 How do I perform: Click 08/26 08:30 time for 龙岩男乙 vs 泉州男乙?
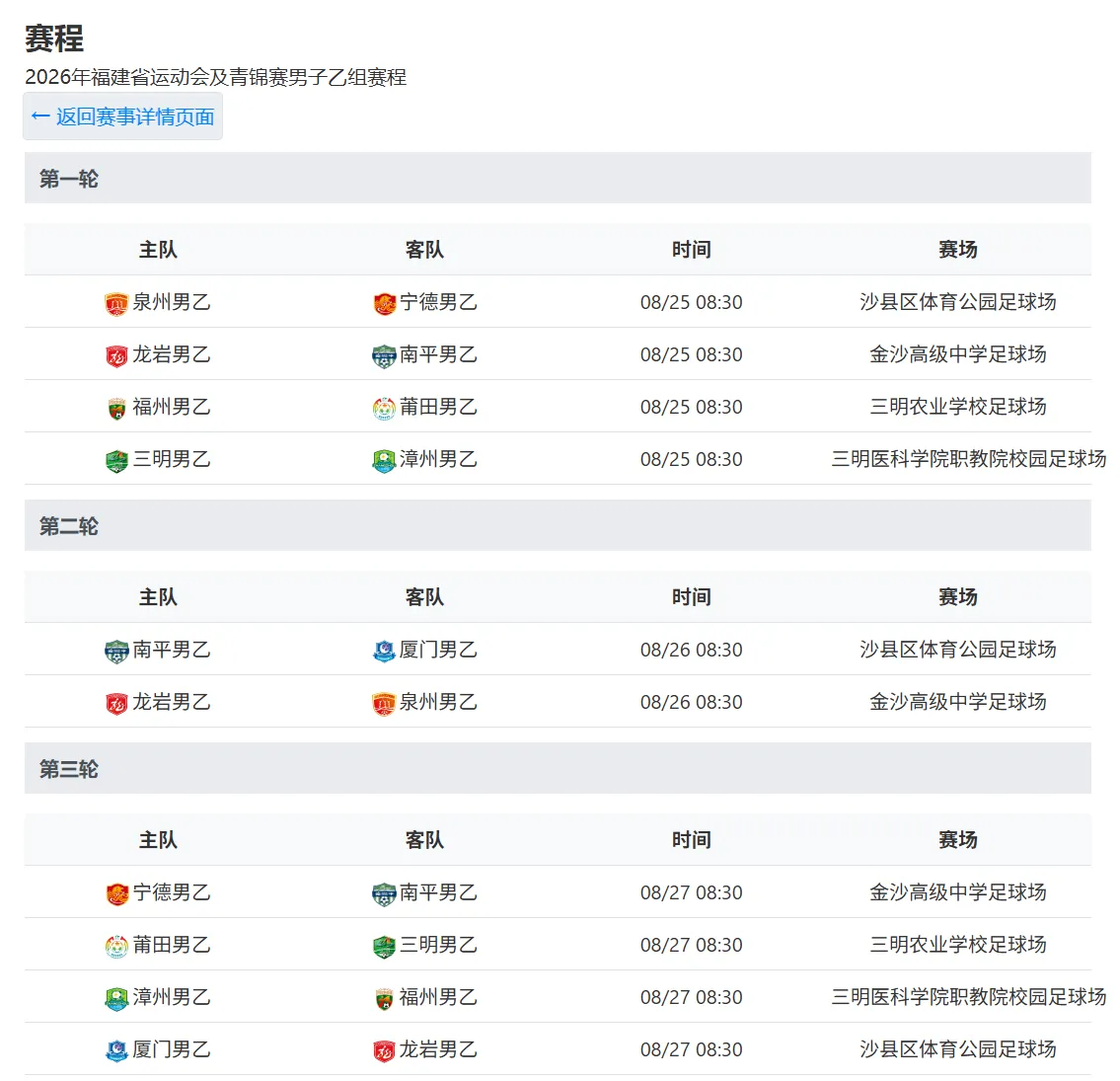coord(692,702)
